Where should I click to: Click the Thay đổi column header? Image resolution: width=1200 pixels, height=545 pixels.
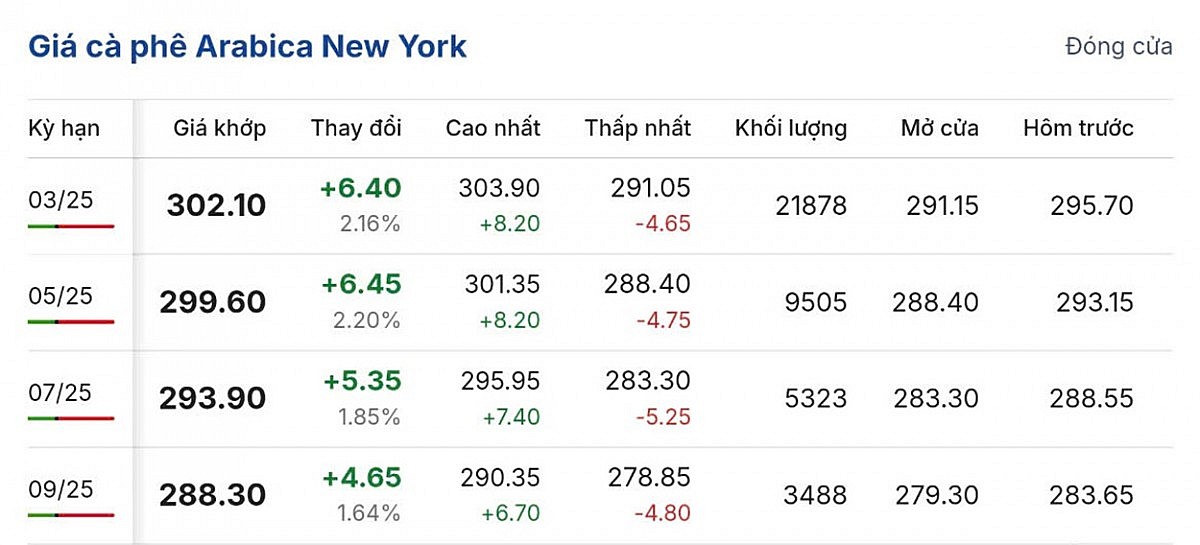[356, 128]
